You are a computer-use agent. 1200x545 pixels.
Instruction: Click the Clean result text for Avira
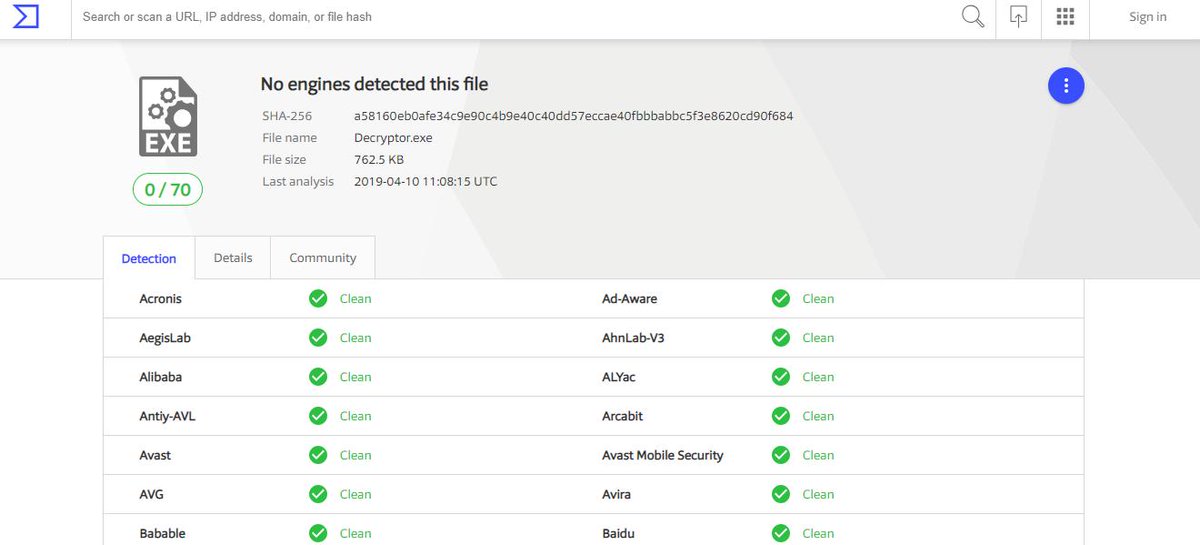[x=818, y=494]
